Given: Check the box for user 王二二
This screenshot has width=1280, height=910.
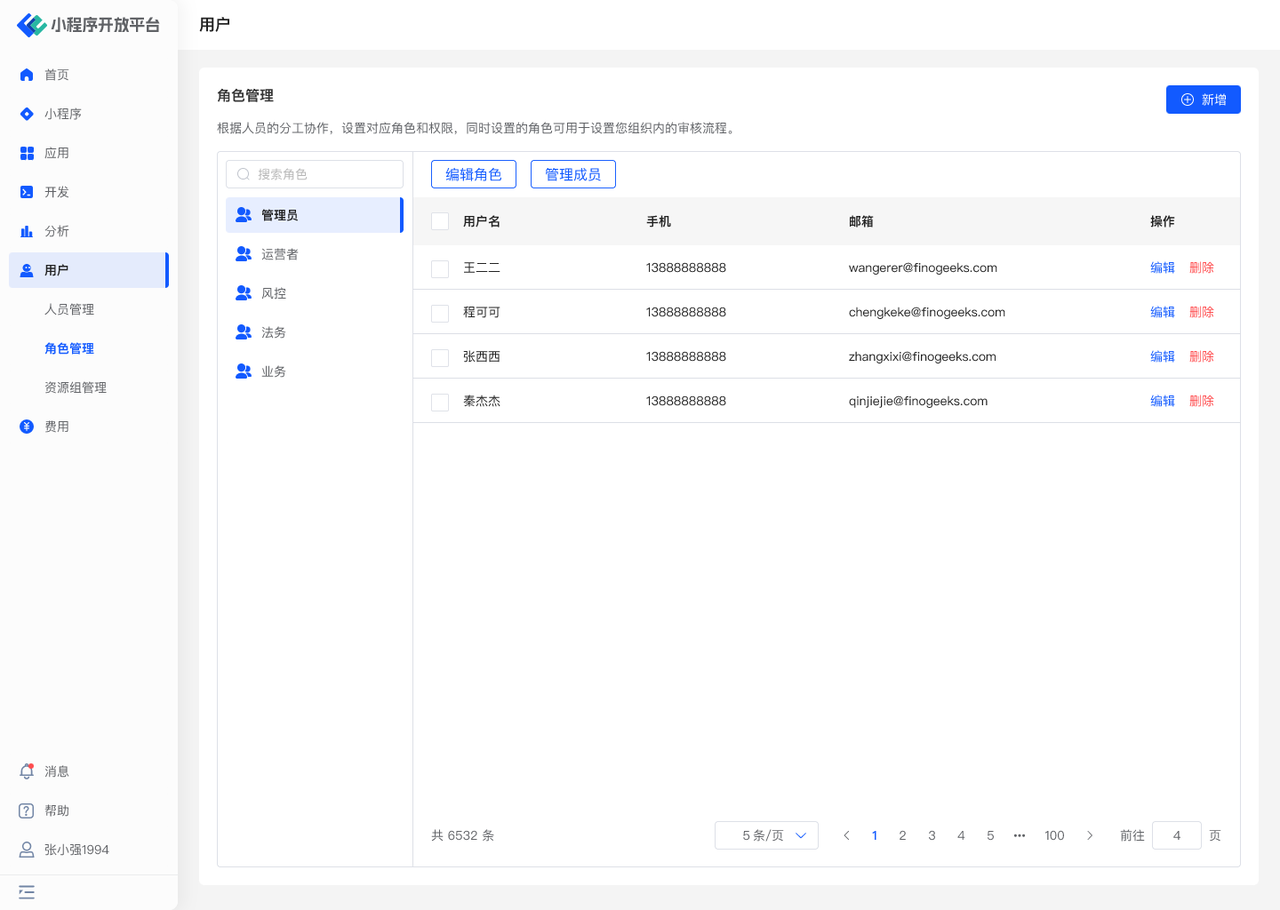Looking at the screenshot, I should [440, 269].
